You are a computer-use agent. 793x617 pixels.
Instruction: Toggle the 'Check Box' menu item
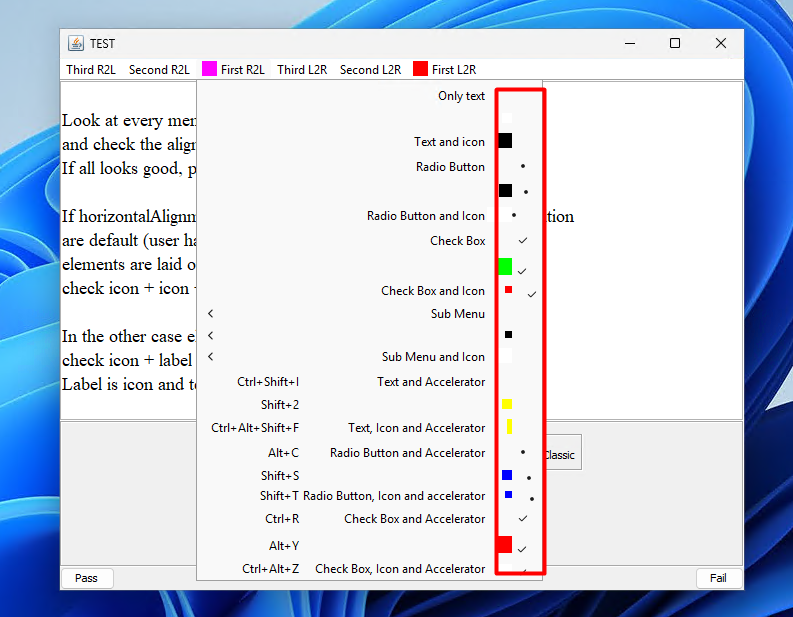pyautogui.click(x=457, y=241)
